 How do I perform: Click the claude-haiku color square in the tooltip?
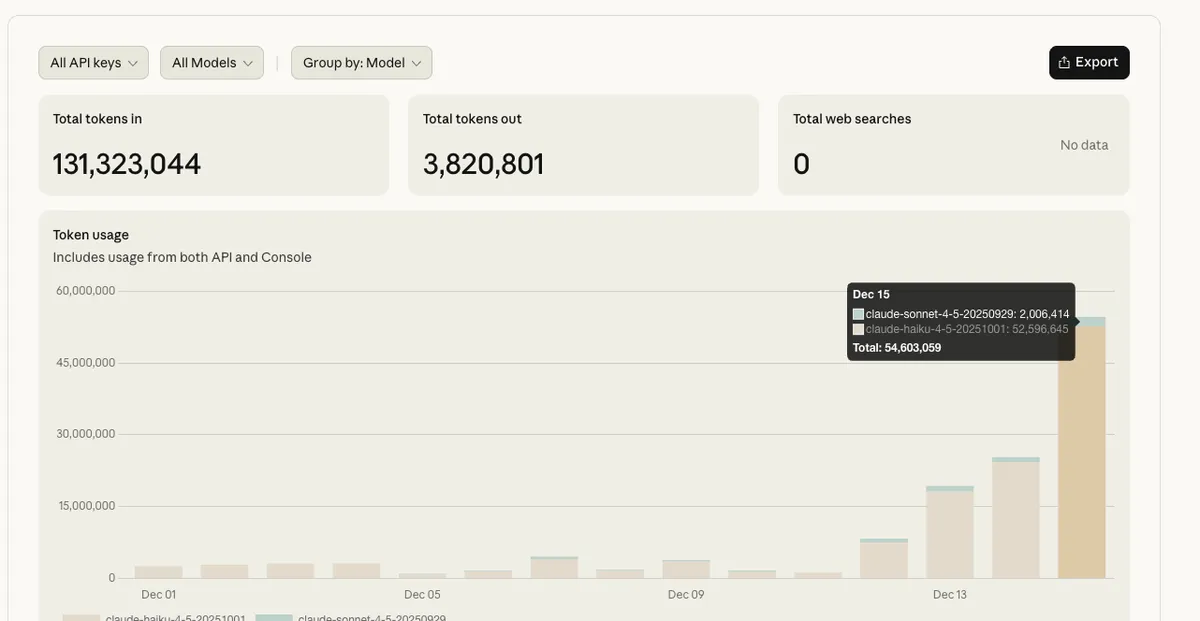[857, 327]
